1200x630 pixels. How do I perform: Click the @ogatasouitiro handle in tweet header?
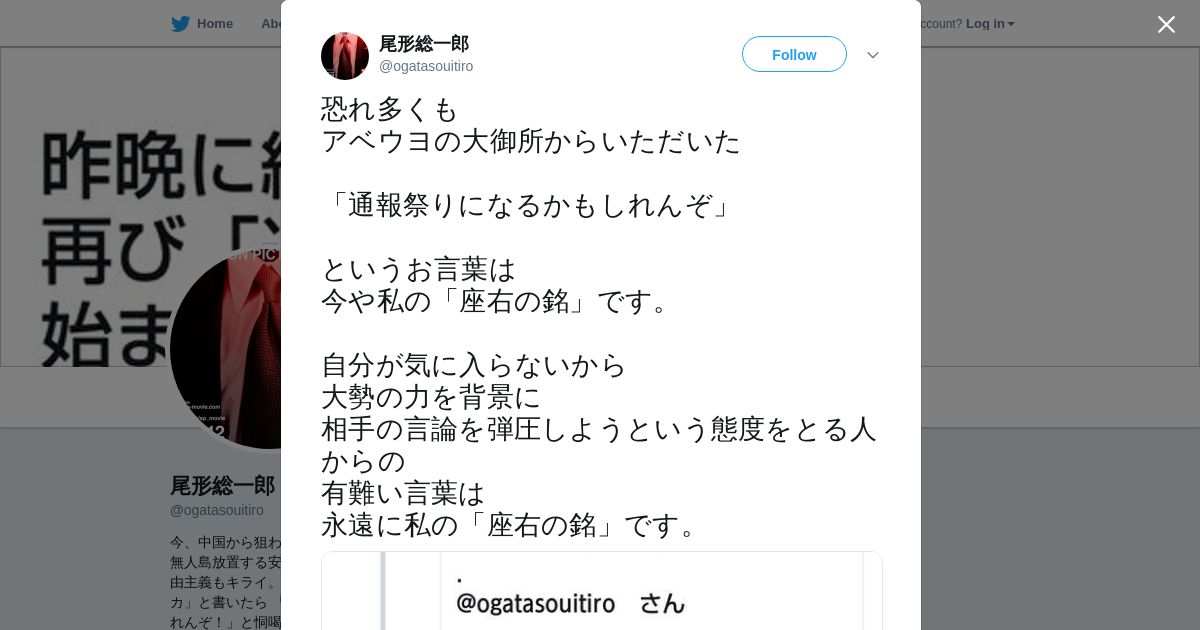pos(426,66)
